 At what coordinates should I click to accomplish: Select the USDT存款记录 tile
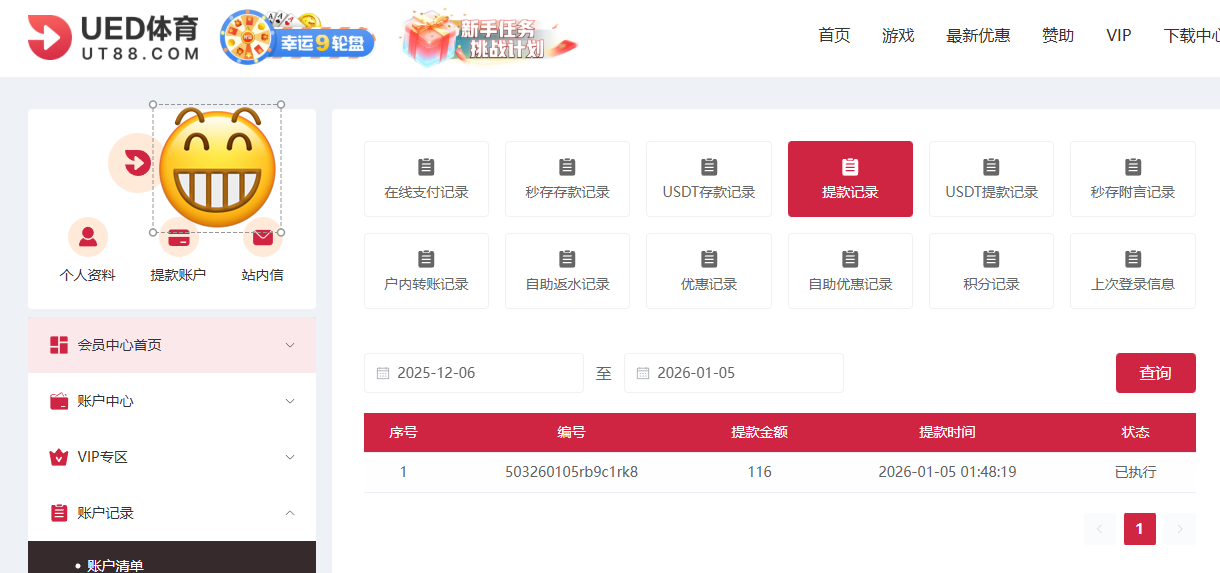coord(708,179)
